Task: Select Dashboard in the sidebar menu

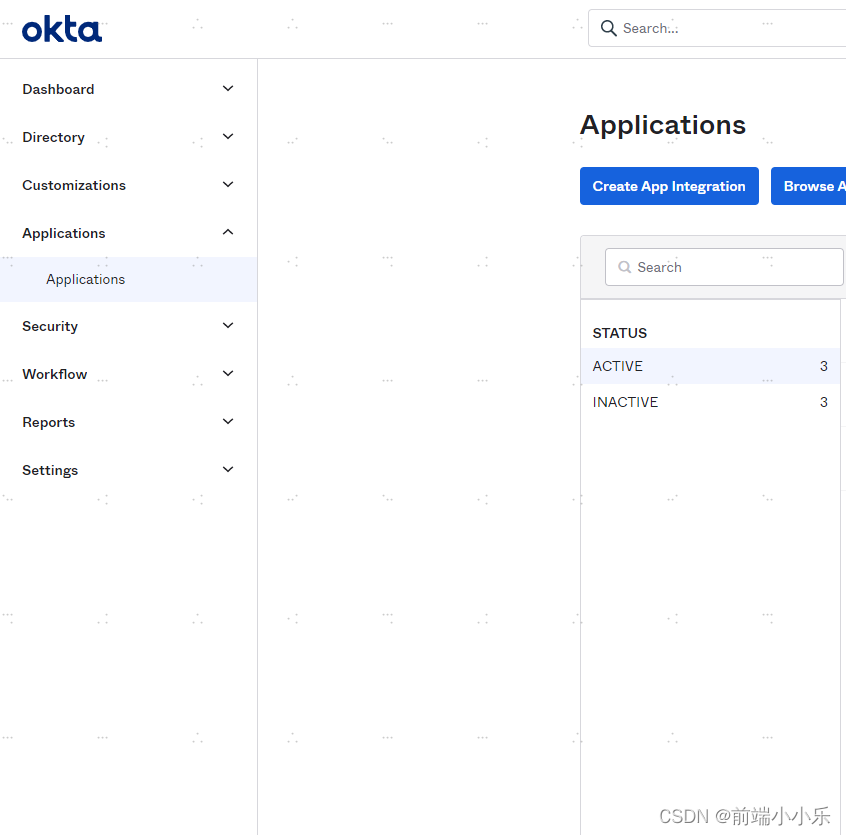Action: [58, 89]
